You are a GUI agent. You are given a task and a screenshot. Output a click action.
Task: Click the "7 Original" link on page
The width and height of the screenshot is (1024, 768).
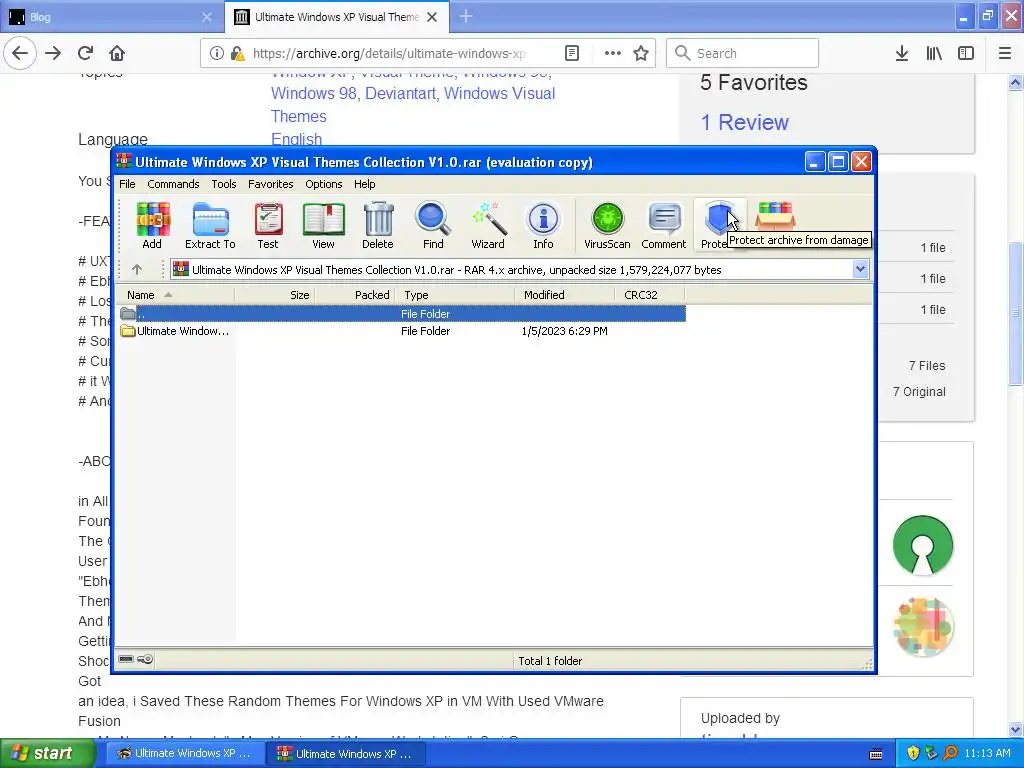coord(919,392)
